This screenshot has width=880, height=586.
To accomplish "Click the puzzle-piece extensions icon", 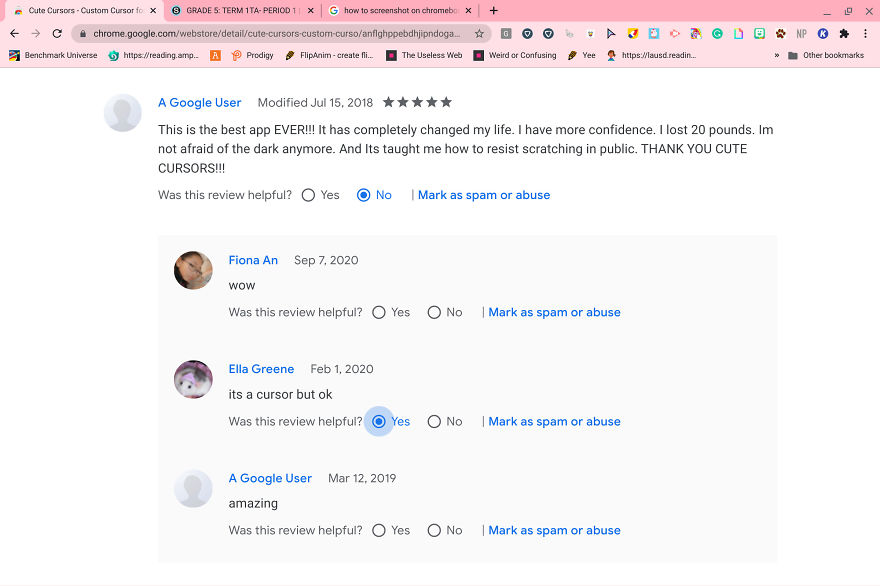I will click(x=843, y=33).
